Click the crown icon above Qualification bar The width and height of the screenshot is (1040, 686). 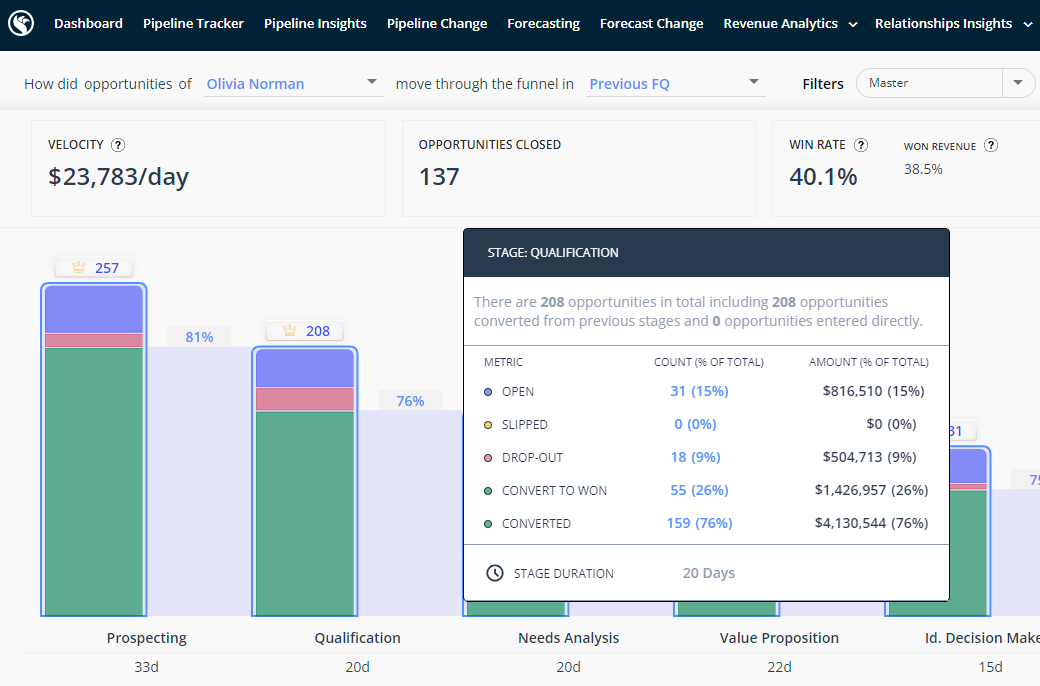tap(290, 331)
